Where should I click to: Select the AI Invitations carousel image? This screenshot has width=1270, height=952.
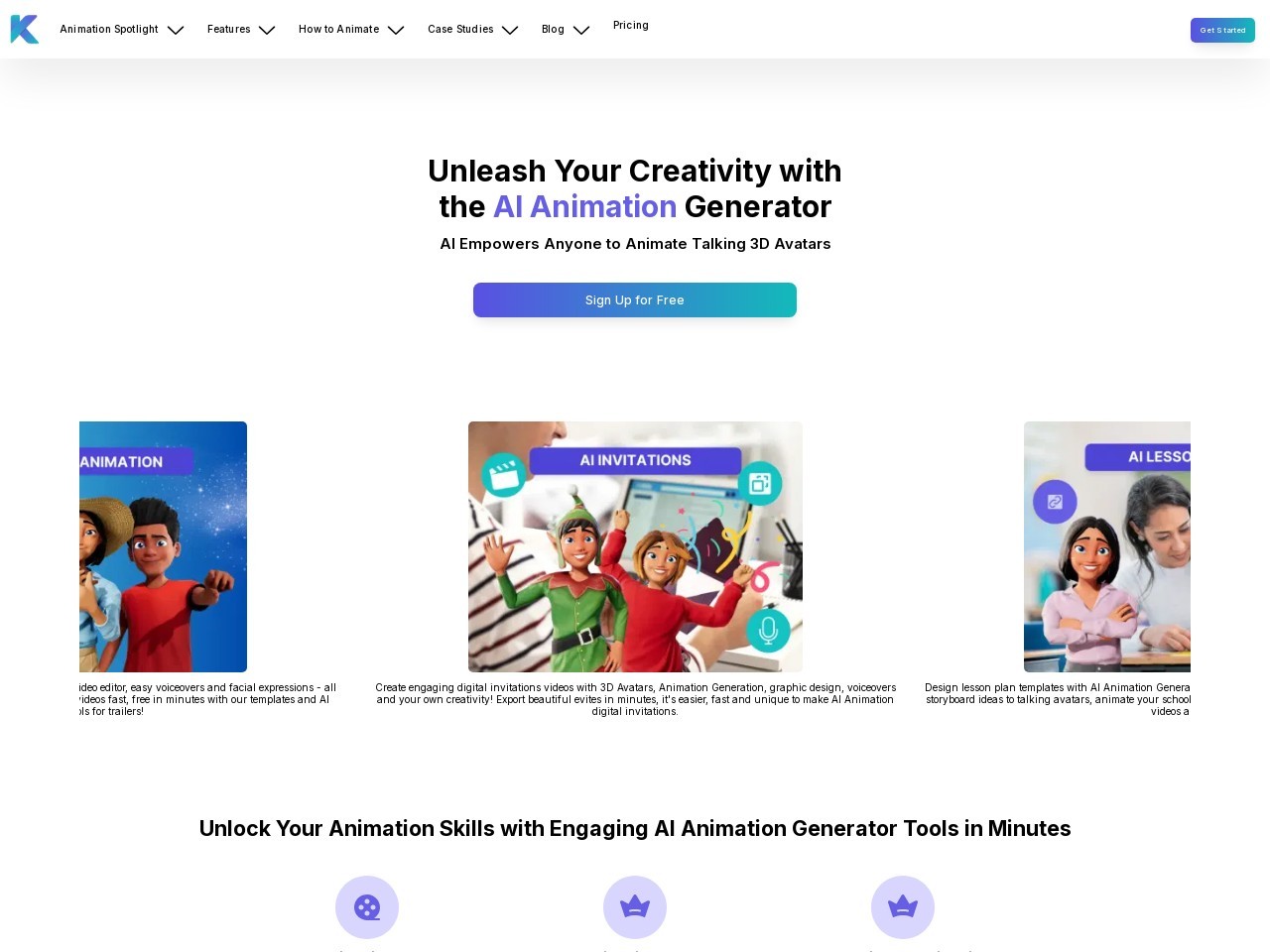(635, 546)
